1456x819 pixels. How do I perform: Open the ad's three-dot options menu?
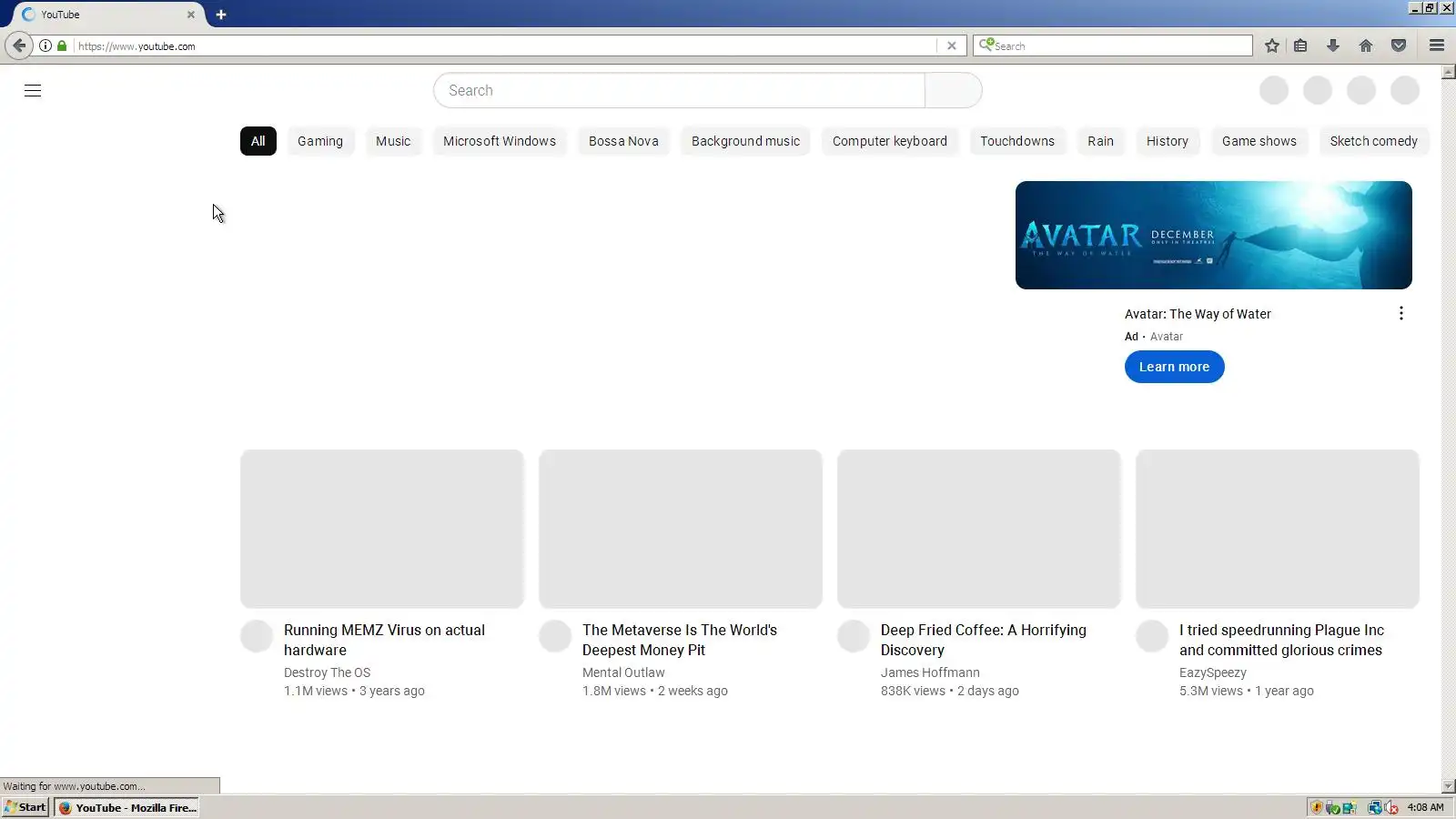coord(1401,313)
